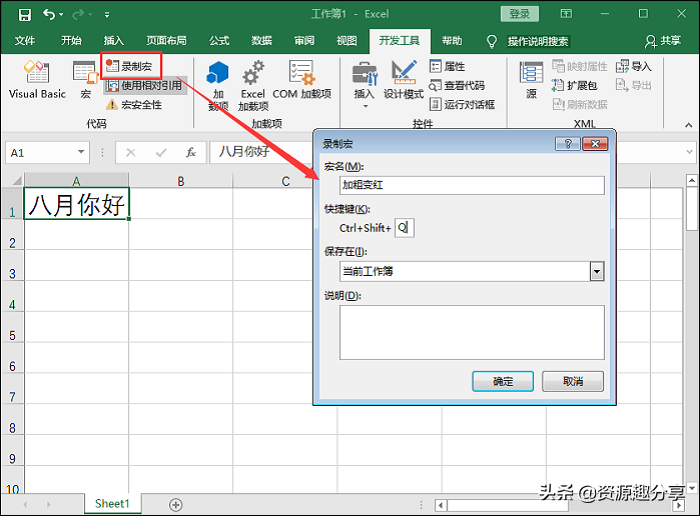
Task: Click the 宏名 text field
Action: [471, 185]
